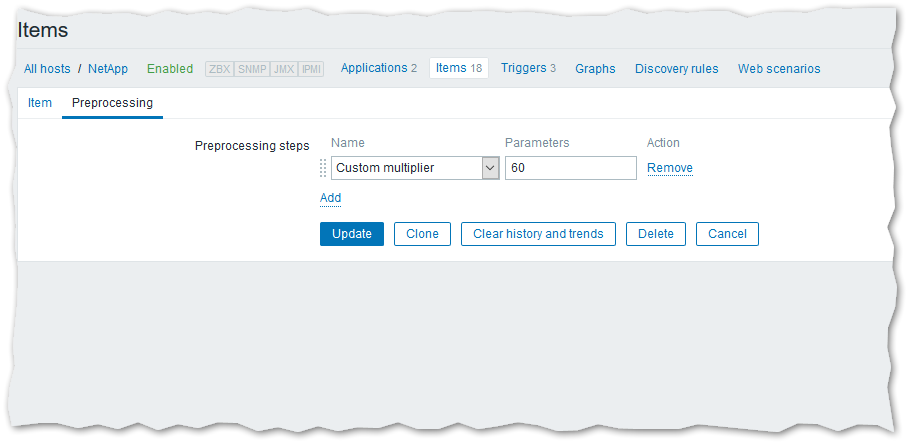Open the Custom multiplier name dropdown

415,168
